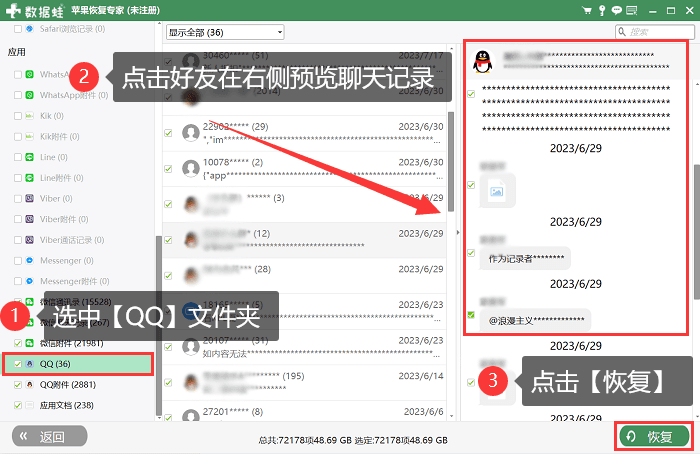Screen dimensions: 700x454
Task: Click the magnifier icon in search box
Action: 622,32
